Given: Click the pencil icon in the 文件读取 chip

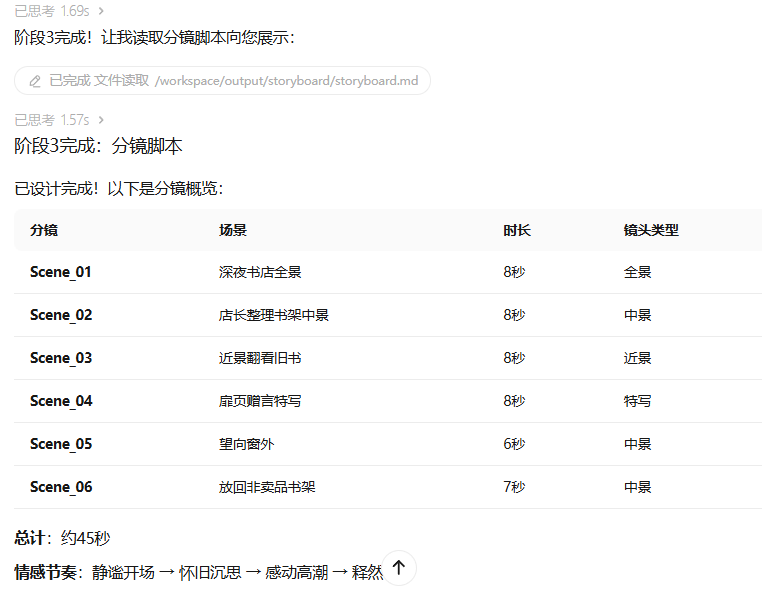Looking at the screenshot, I should click(35, 81).
